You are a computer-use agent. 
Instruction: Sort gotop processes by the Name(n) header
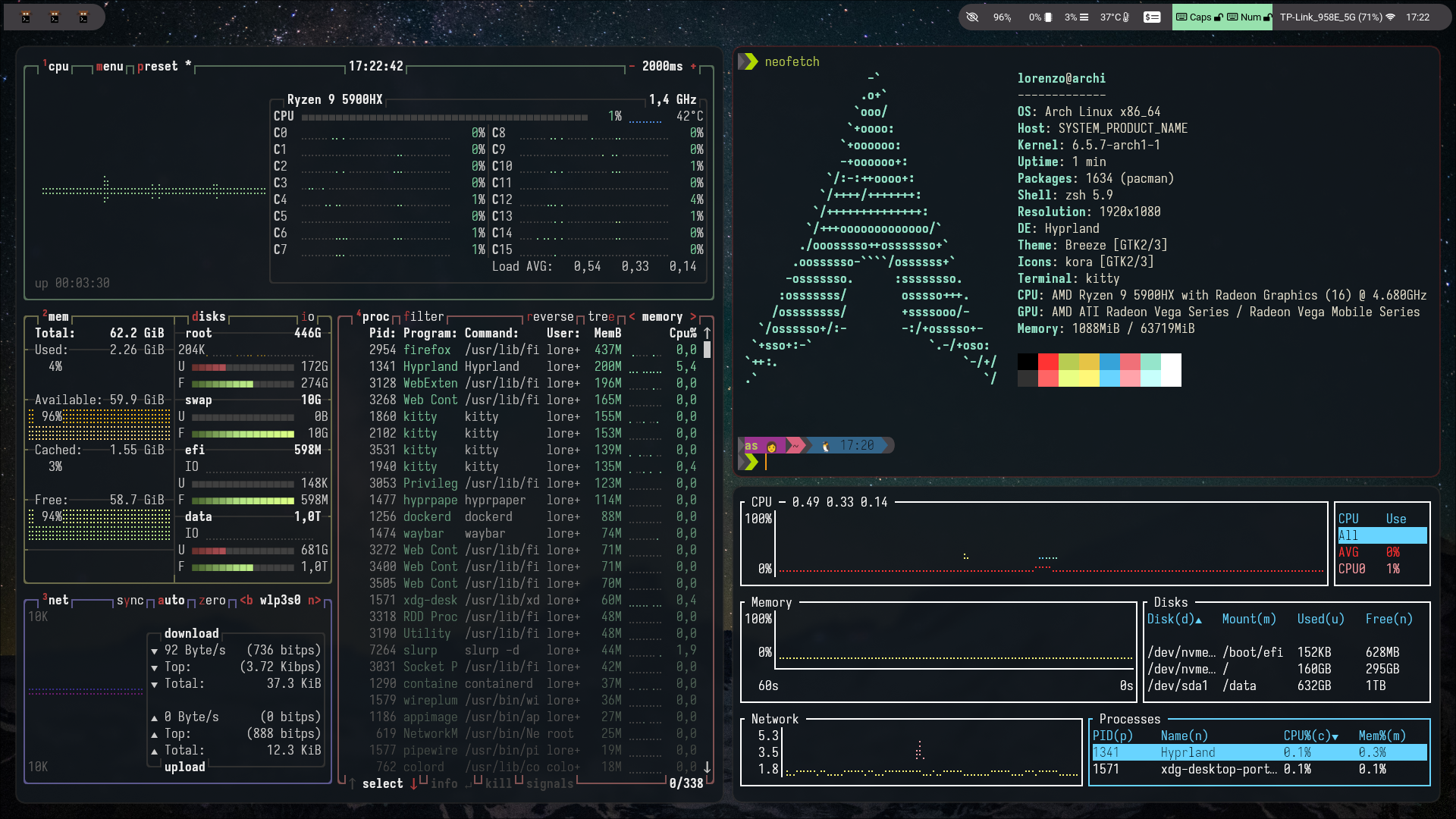1184,736
